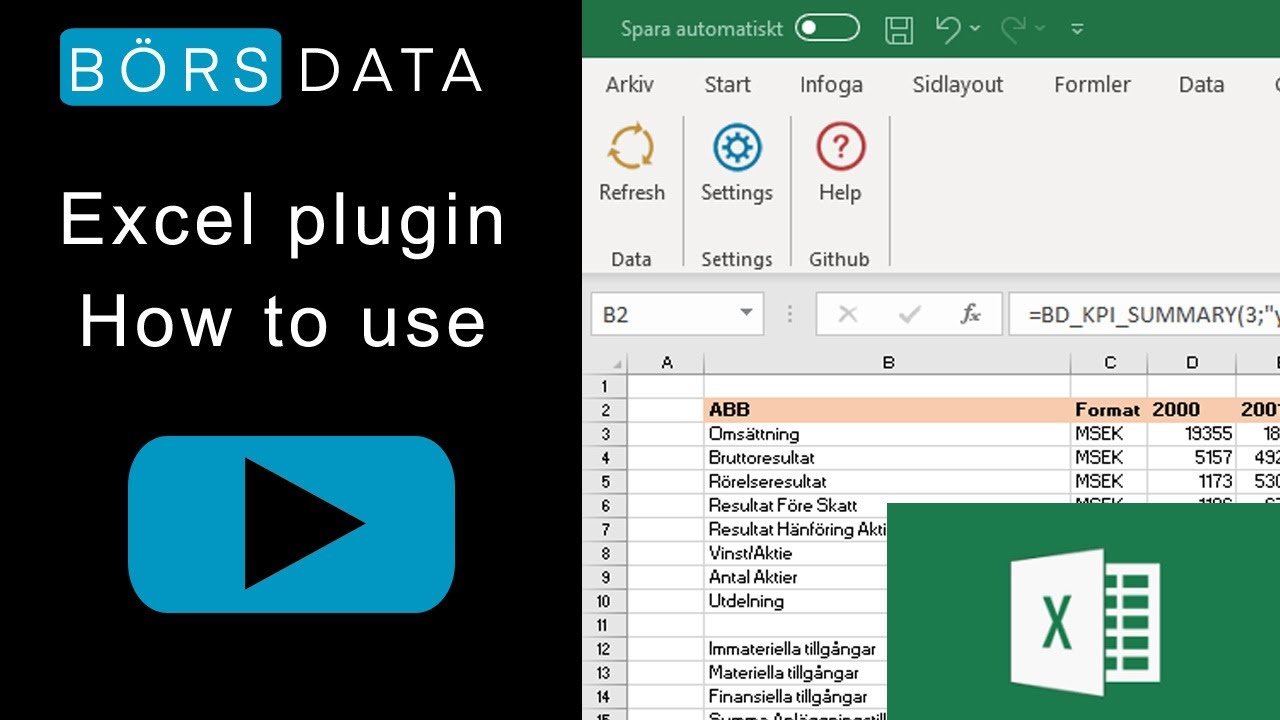Select the Format header cell
The image size is (1280, 720).
coord(1109,410)
